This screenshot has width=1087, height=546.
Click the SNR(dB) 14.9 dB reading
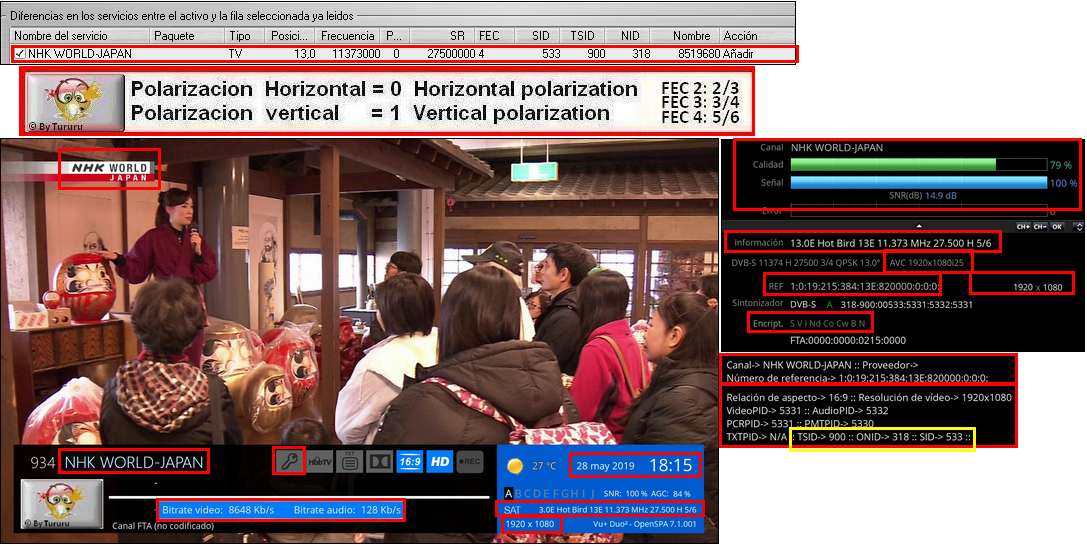[x=922, y=196]
